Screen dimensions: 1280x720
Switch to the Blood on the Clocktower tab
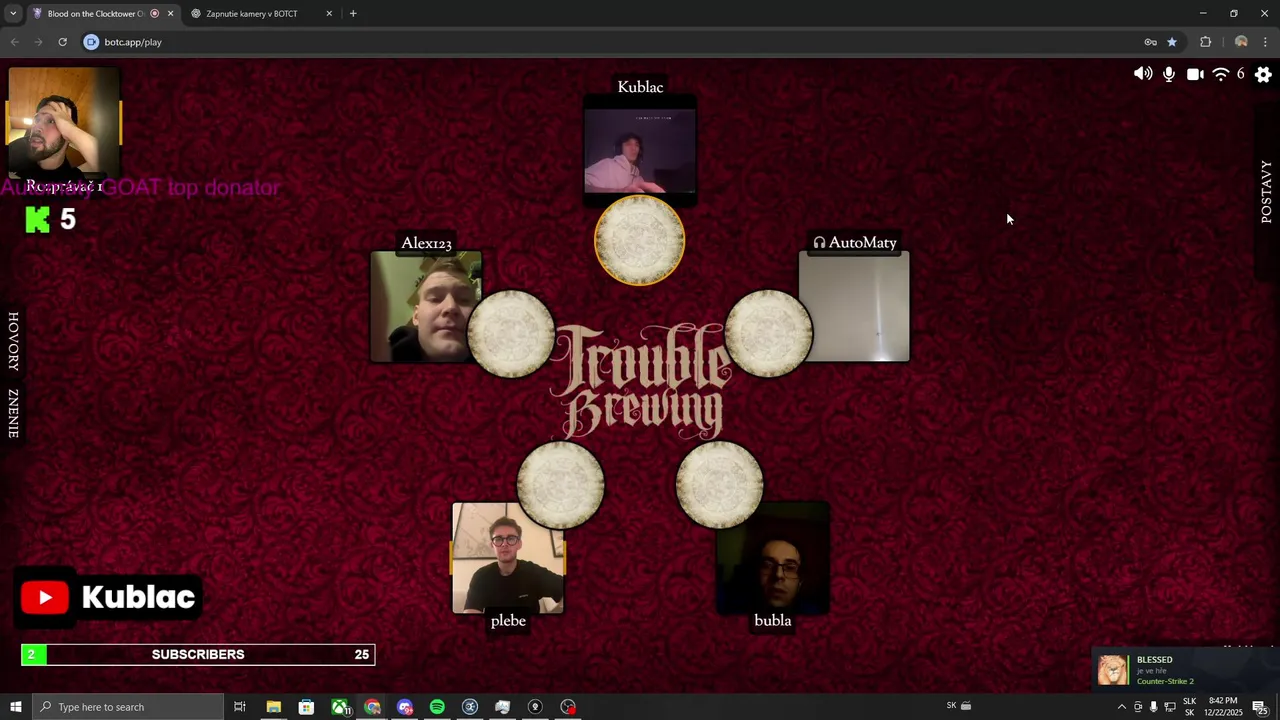102,14
